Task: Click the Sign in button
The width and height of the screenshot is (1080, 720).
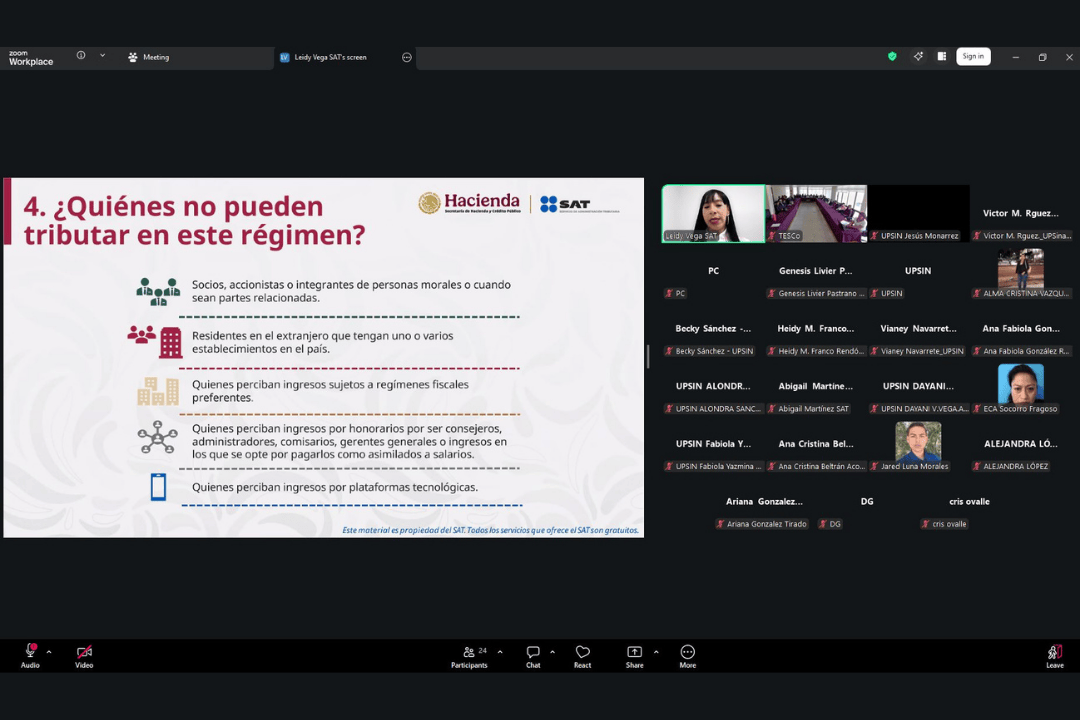Action: 972,57
